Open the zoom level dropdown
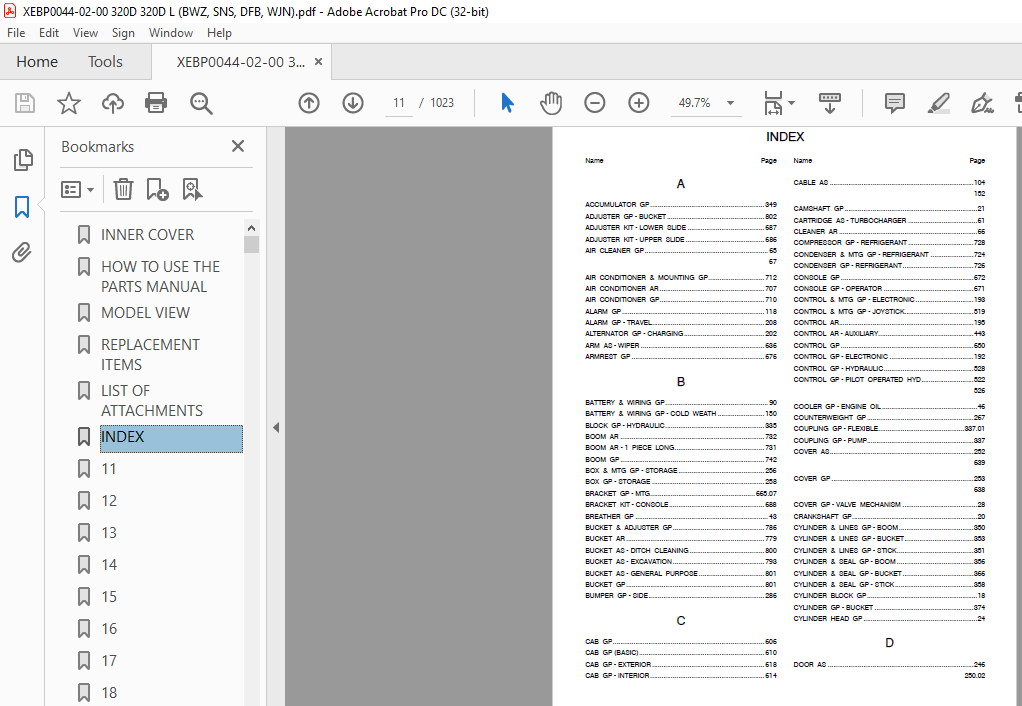 (731, 103)
